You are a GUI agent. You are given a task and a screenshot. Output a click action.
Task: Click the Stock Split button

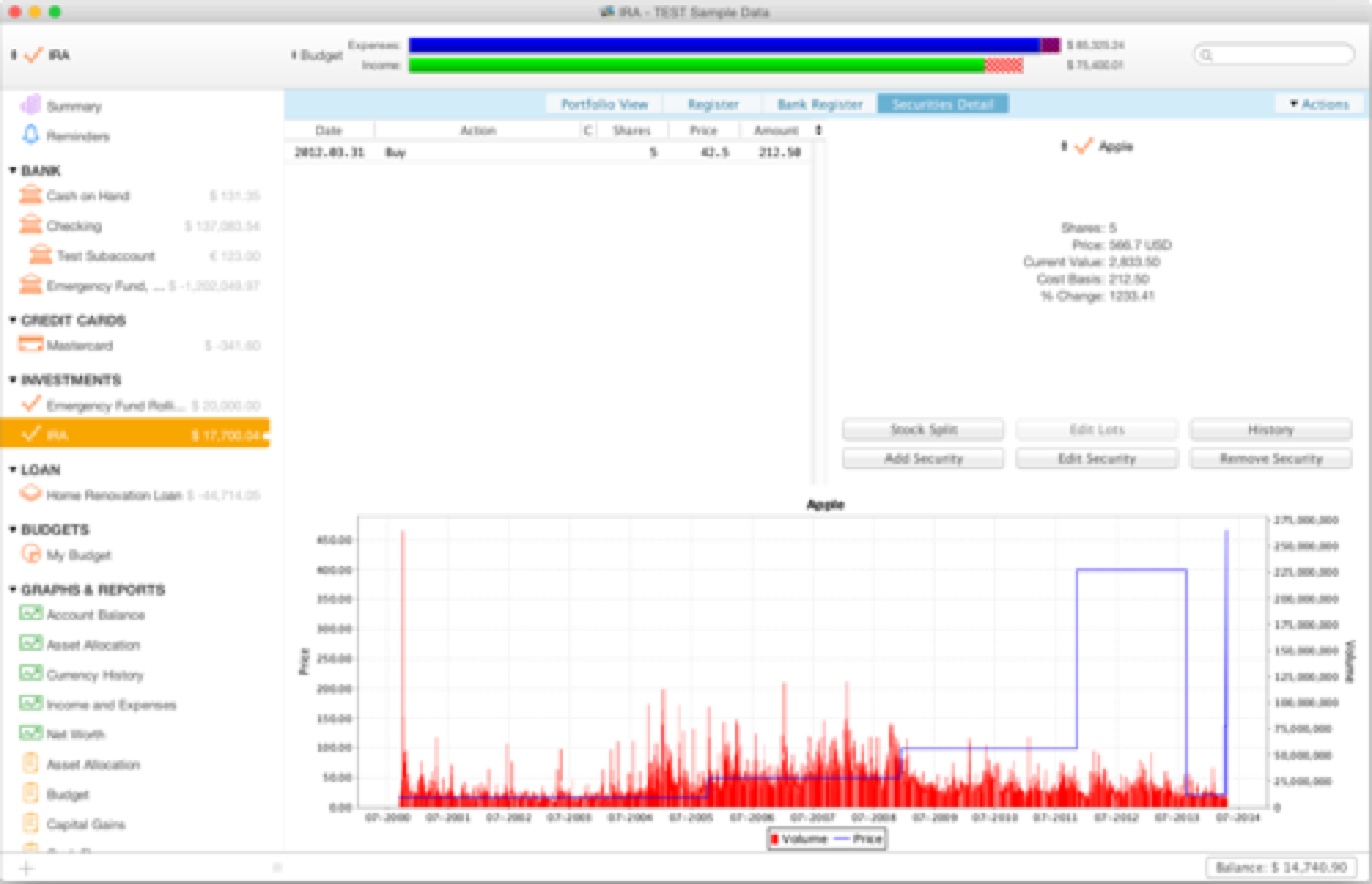[923, 429]
